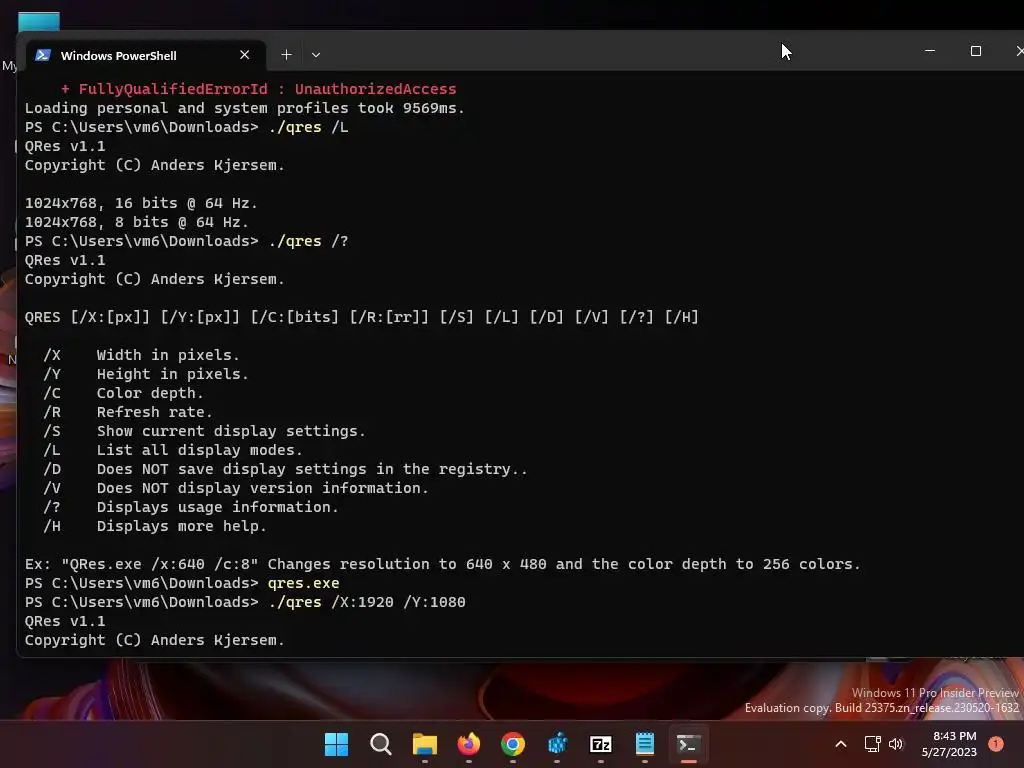Screen dimensions: 1024x768
Task: Click the Terminal icon in taskbar
Action: pos(688,744)
